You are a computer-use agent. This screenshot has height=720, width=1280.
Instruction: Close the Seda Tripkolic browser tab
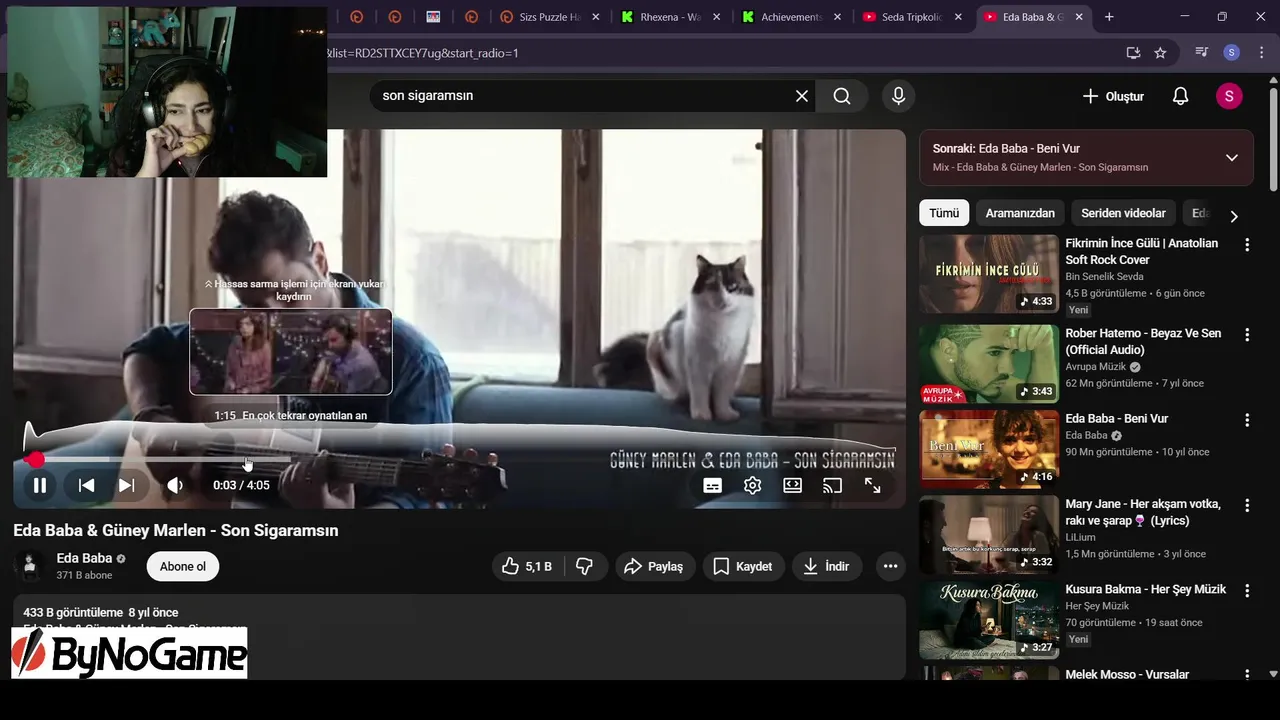958,17
